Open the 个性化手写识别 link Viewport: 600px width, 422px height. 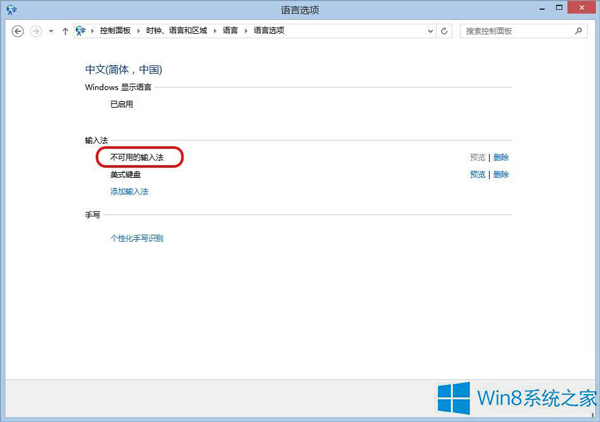137,238
